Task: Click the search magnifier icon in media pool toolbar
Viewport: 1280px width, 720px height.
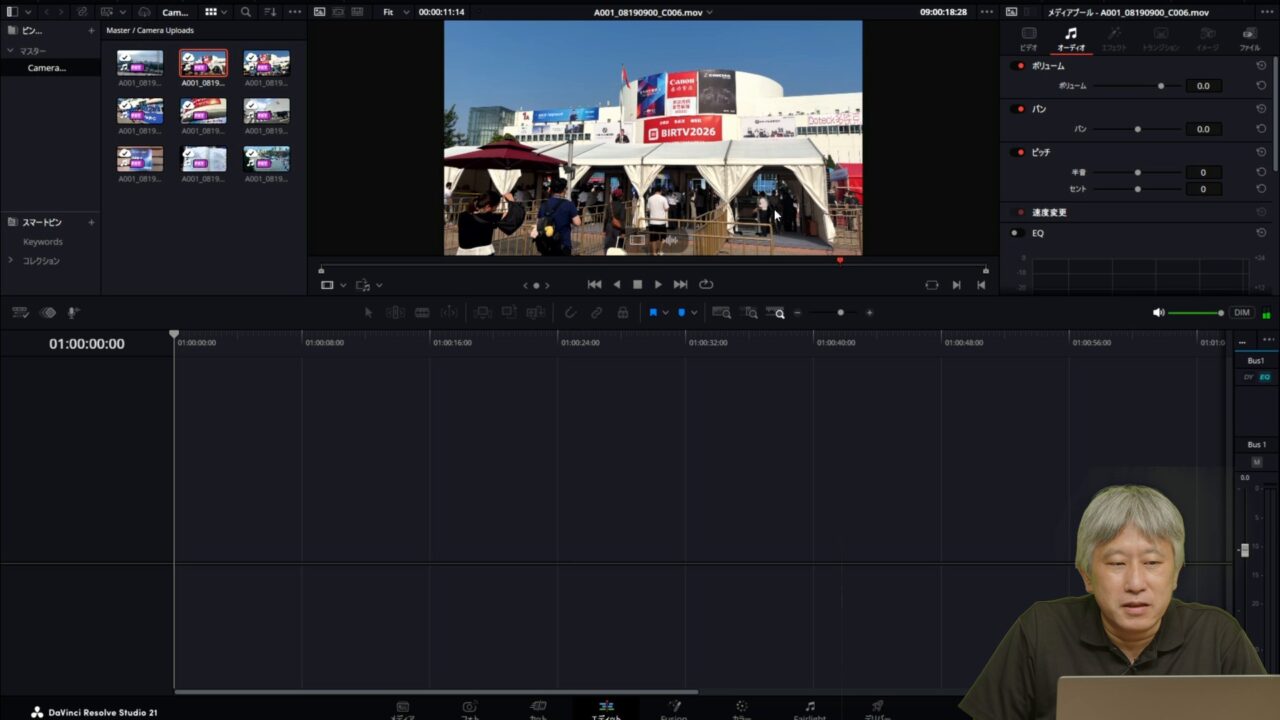Action: [x=246, y=12]
